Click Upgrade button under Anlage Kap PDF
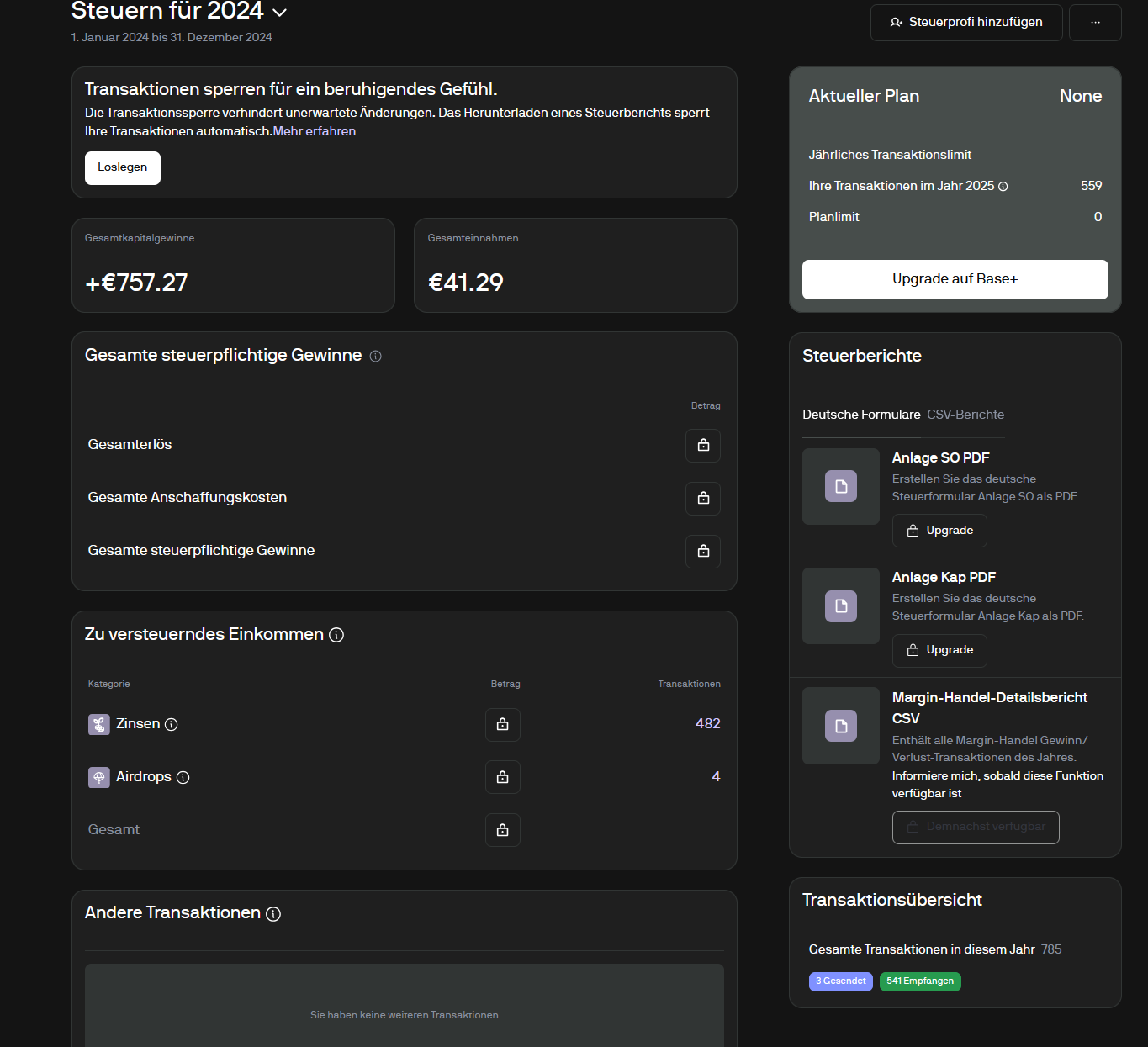This screenshot has width=1148, height=1047. click(x=939, y=650)
